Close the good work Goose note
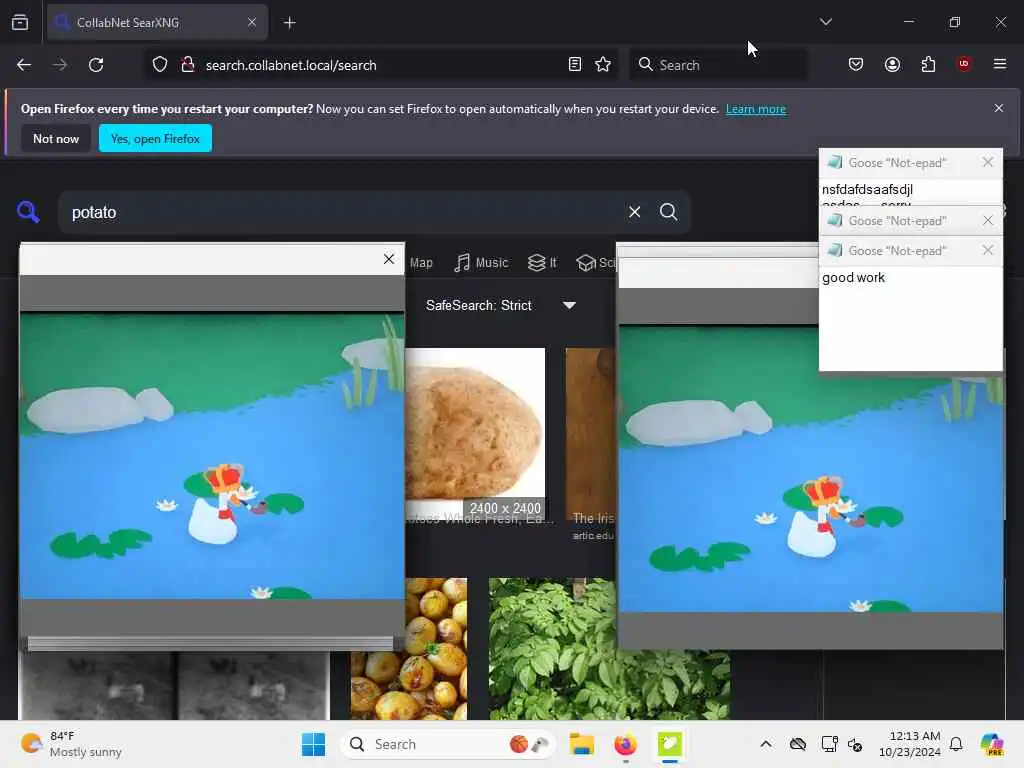This screenshot has height=768, width=1024. click(x=987, y=250)
